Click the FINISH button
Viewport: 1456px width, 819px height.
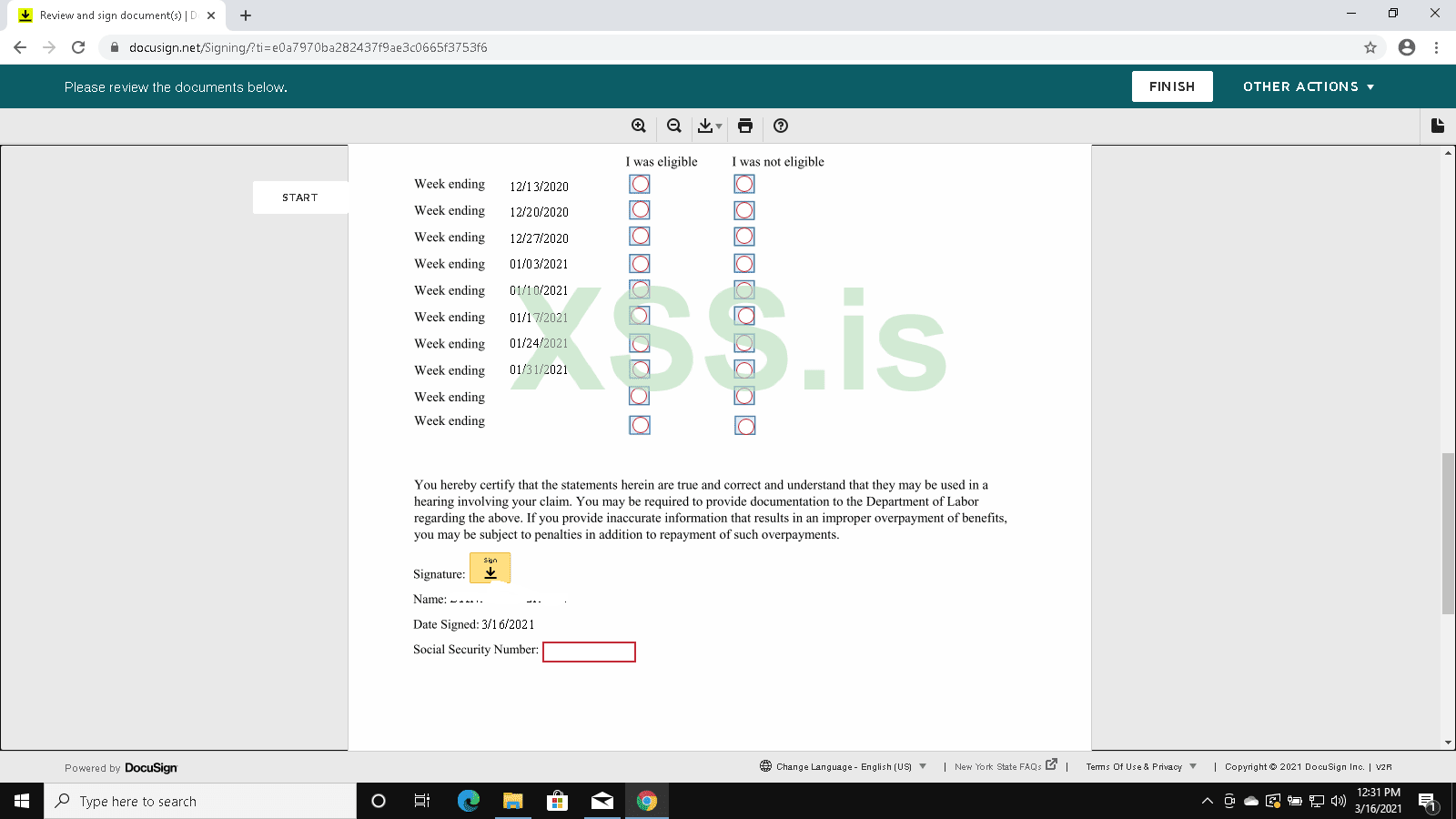click(1172, 86)
